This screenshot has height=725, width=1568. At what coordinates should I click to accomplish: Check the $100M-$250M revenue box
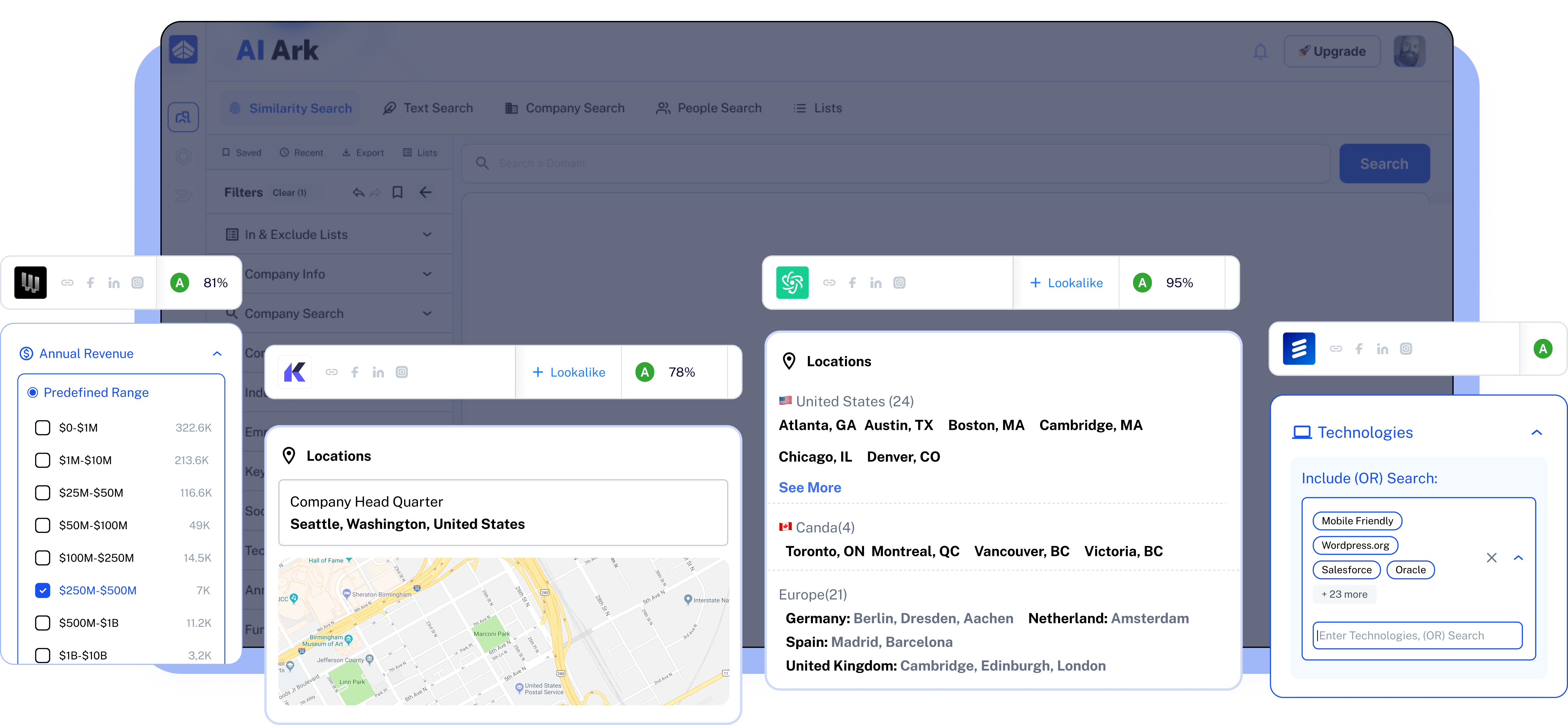point(42,558)
